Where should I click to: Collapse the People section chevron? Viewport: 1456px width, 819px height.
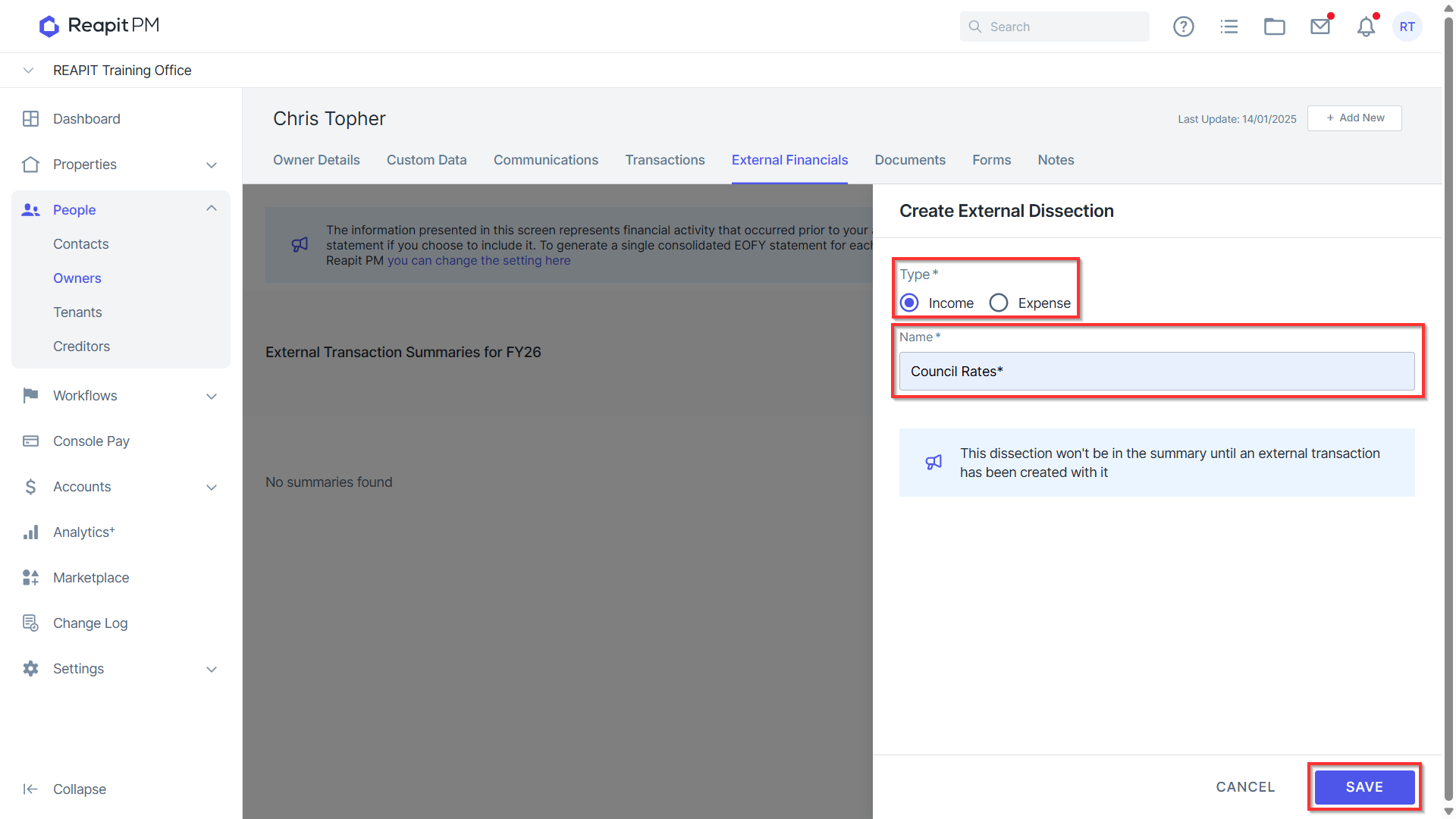(212, 209)
